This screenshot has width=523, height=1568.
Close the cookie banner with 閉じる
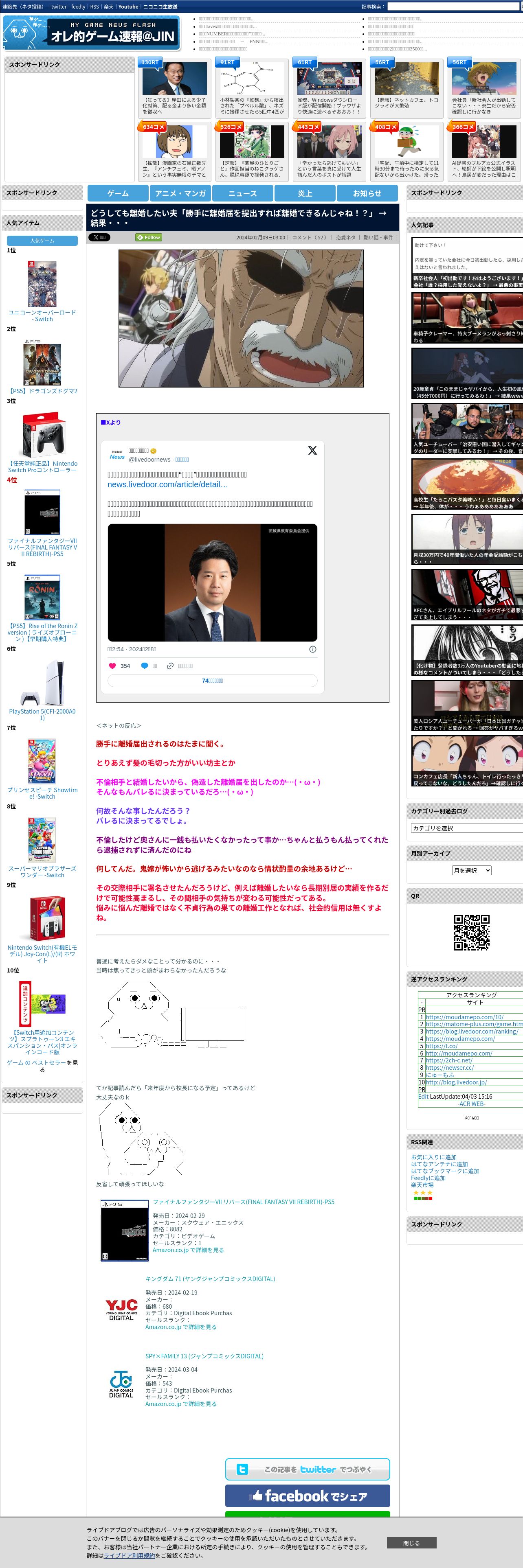[x=411, y=1543]
